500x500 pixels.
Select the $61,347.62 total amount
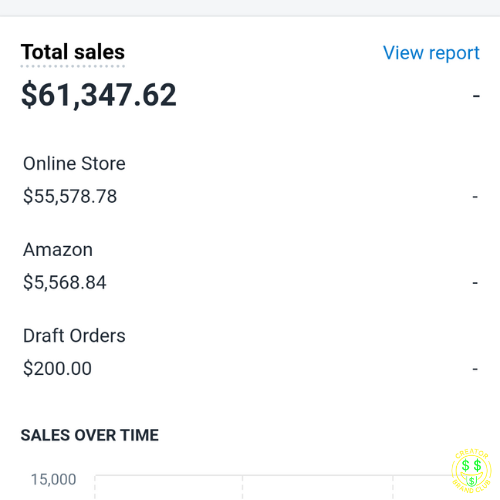pyautogui.click(x=99, y=95)
